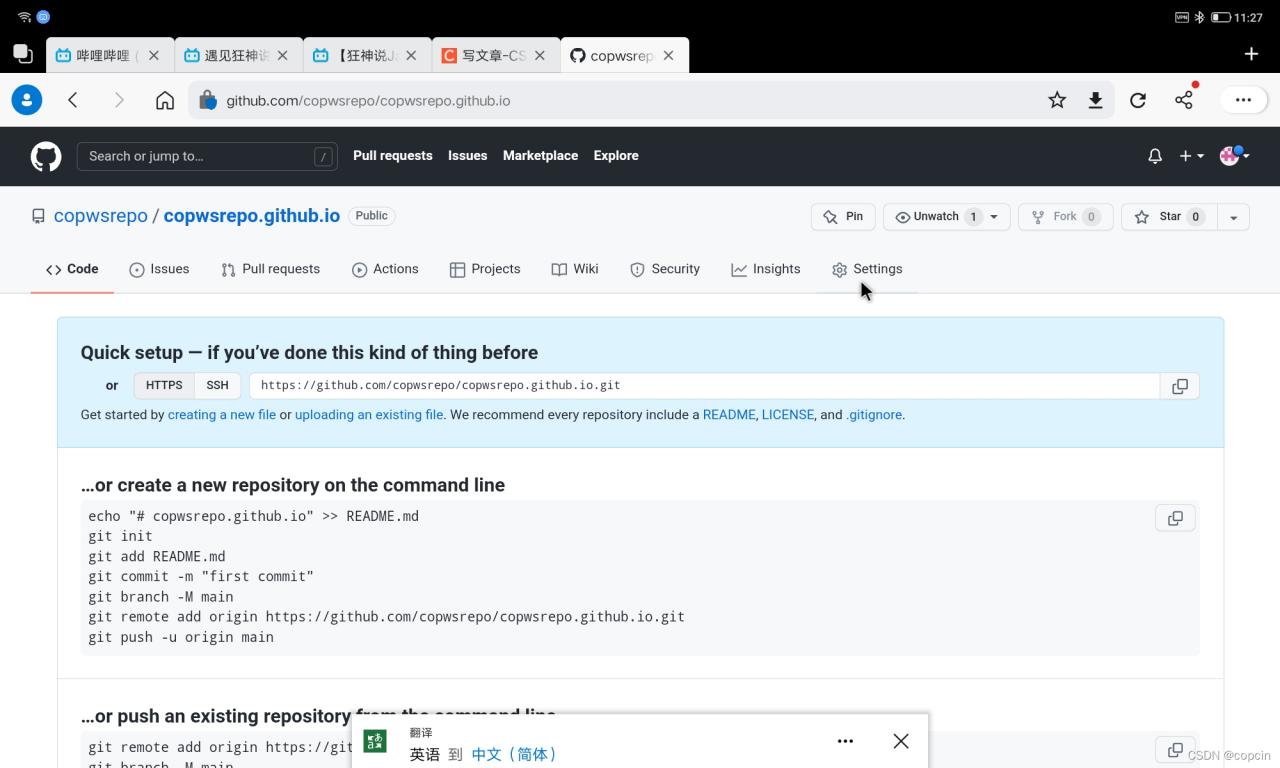1280x768 pixels.
Task: Open the Security tab
Action: click(x=665, y=269)
